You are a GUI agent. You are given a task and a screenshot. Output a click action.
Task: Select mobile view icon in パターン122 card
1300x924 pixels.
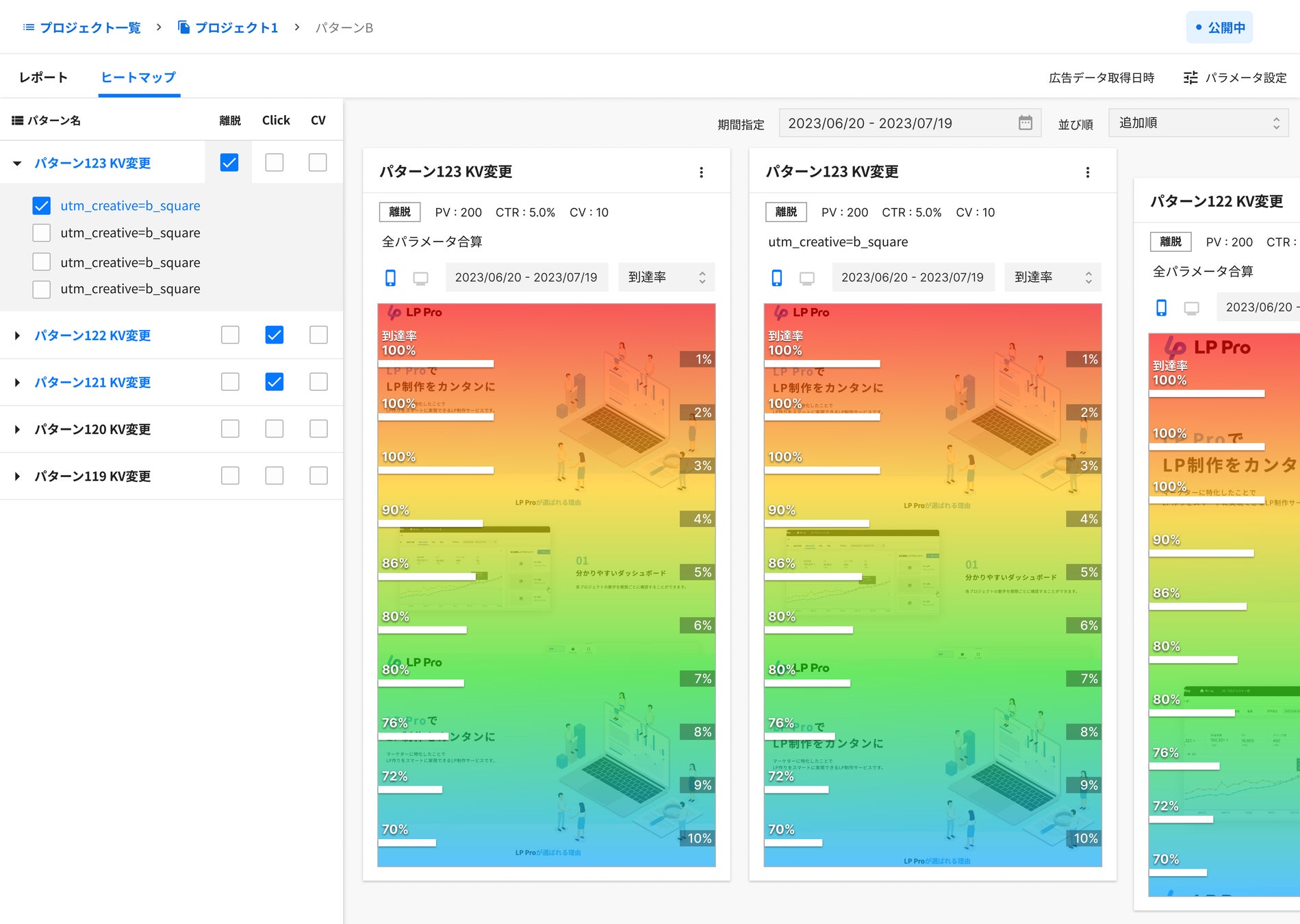coord(1161,308)
